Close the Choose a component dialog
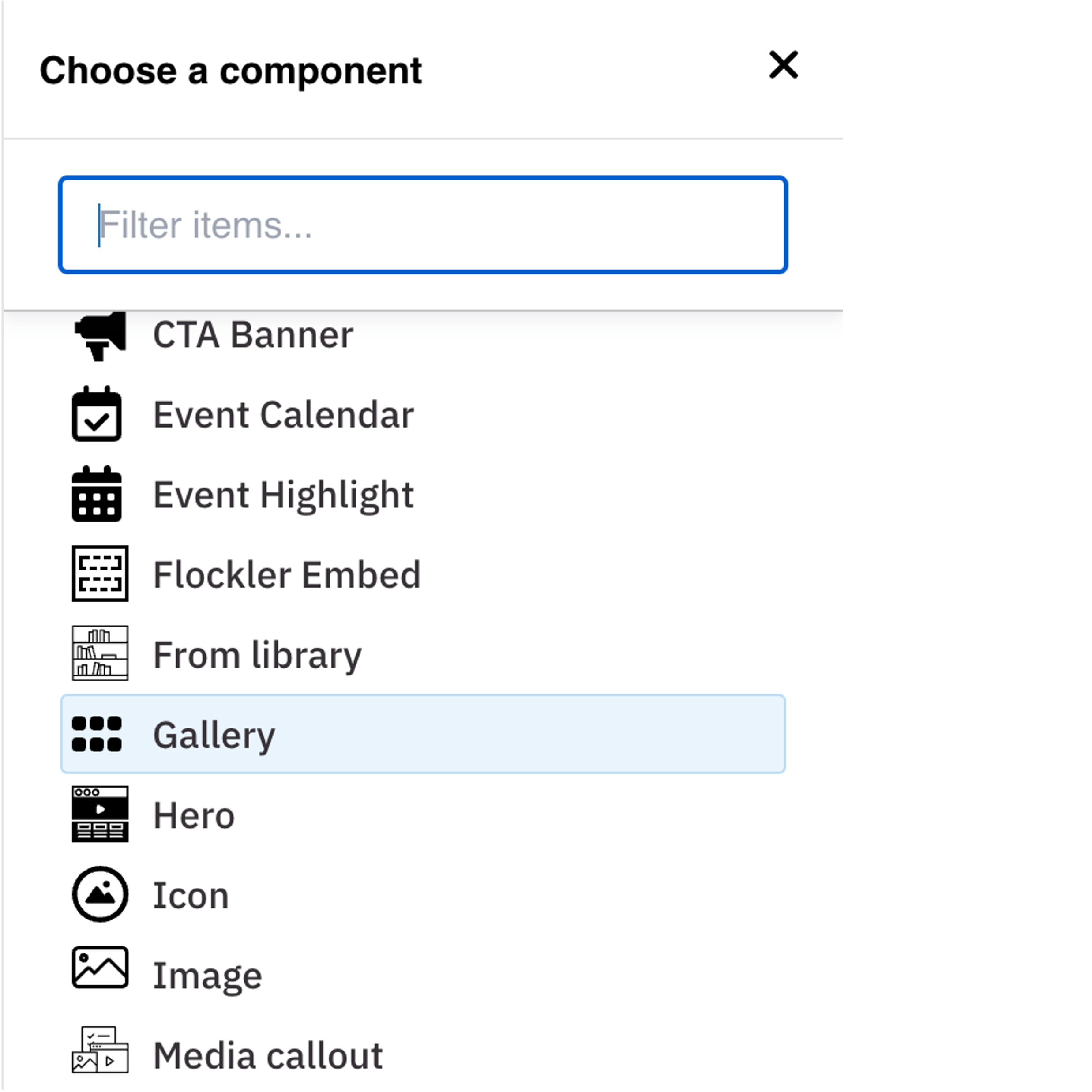Viewport: 1092px width, 1092px height. (784, 65)
